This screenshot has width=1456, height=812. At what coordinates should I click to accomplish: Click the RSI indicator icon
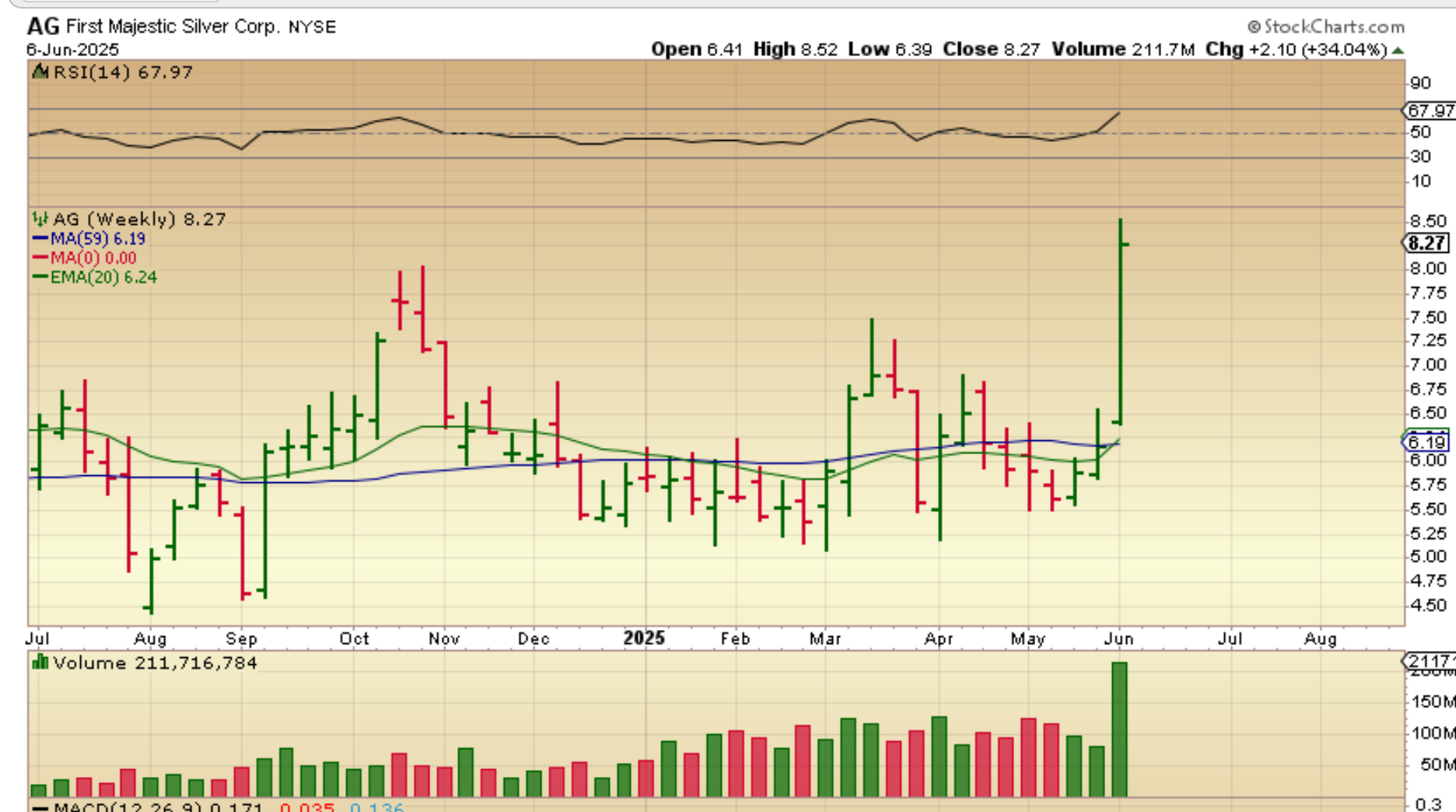click(40, 72)
